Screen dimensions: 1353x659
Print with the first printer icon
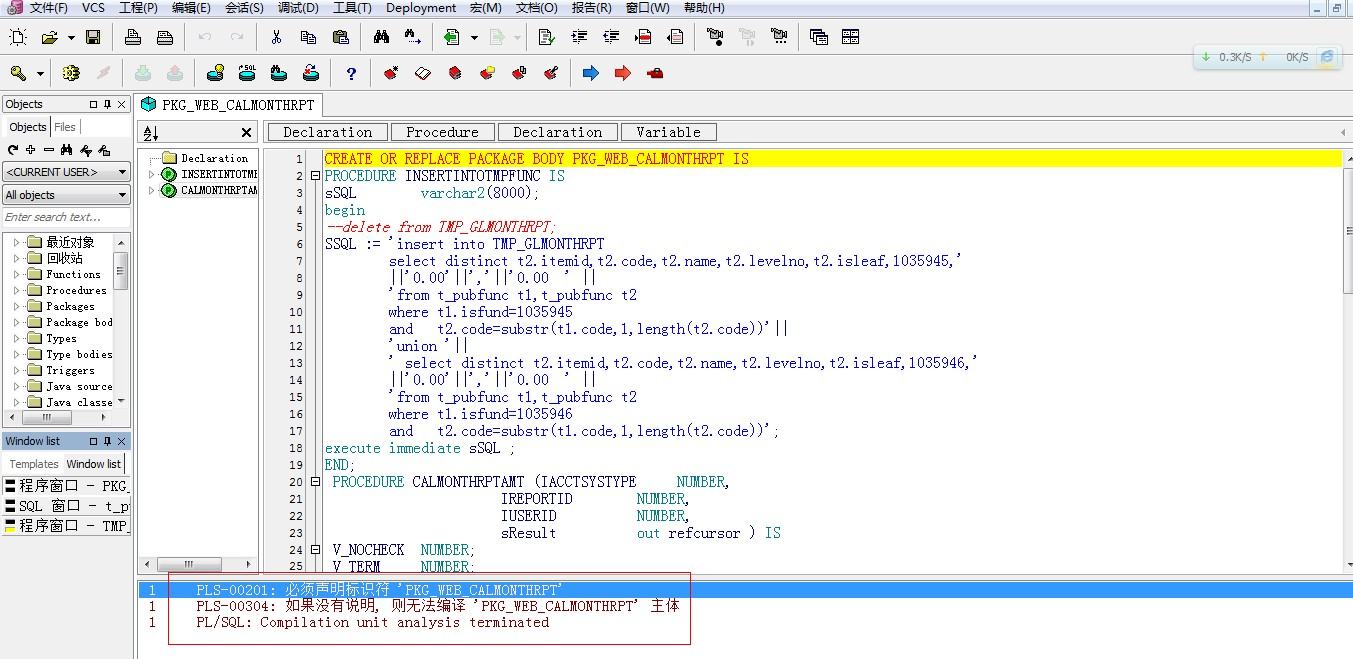point(133,38)
